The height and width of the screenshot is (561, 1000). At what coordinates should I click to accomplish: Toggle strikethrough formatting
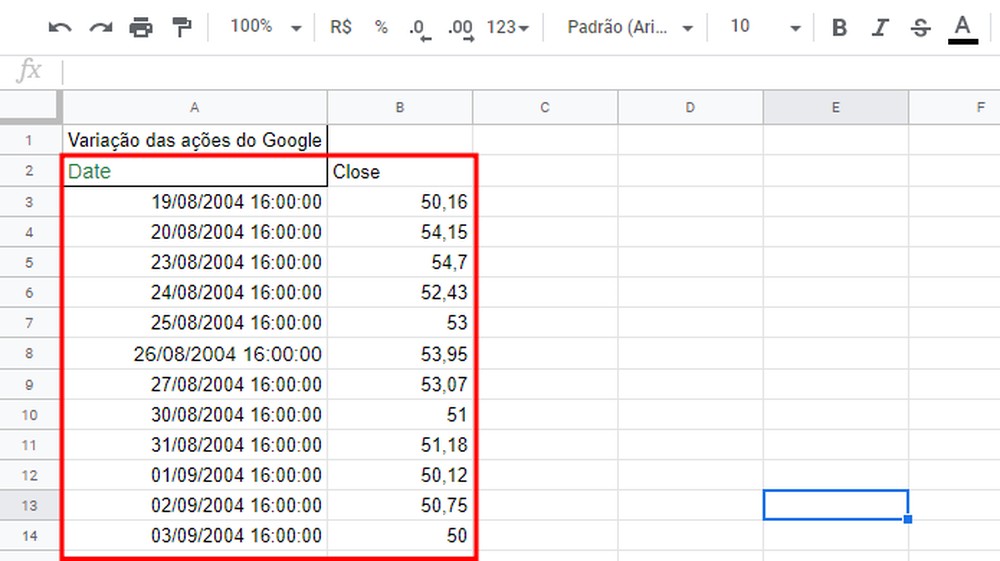(920, 27)
